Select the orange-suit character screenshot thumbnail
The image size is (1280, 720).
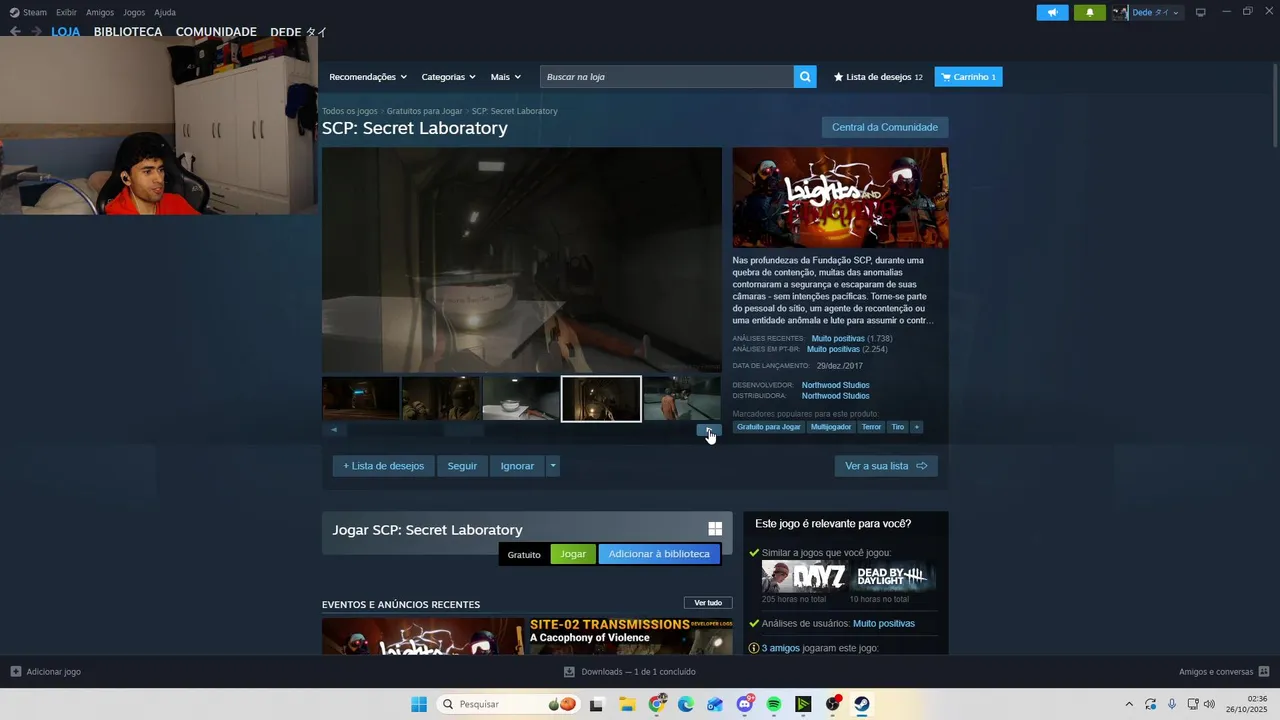681,399
